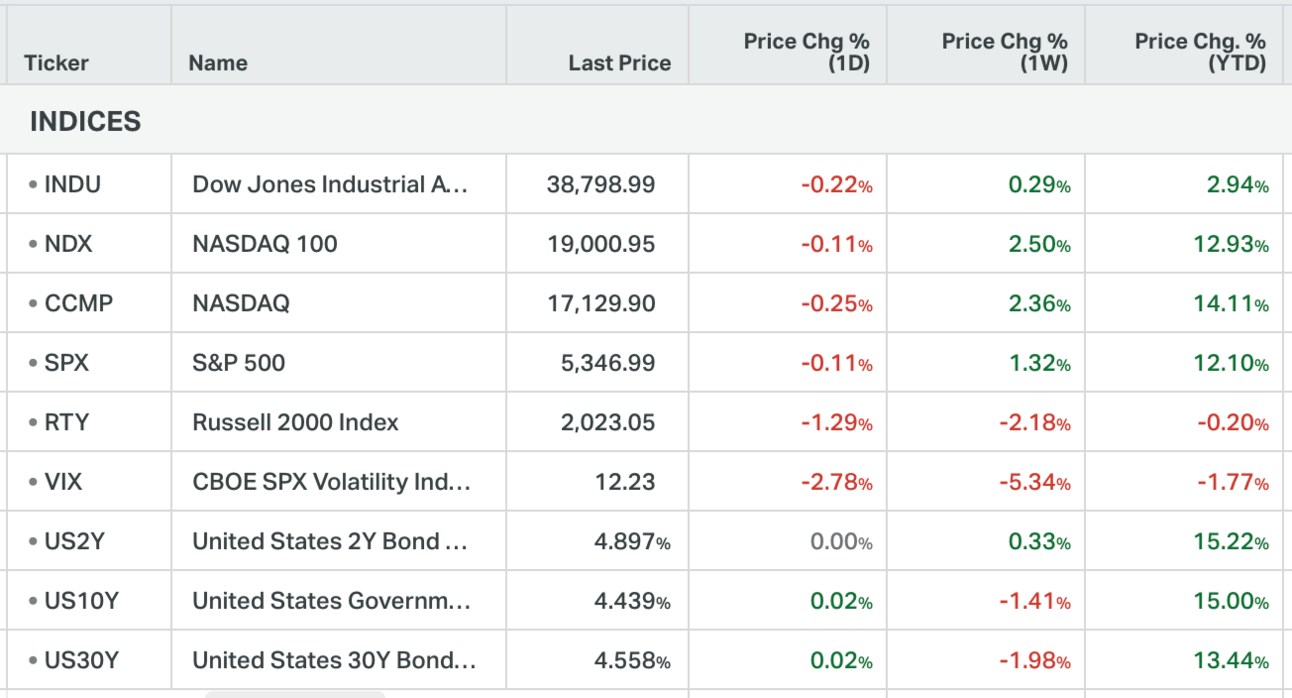Click the bullet dot next to US30Y

coord(33,661)
